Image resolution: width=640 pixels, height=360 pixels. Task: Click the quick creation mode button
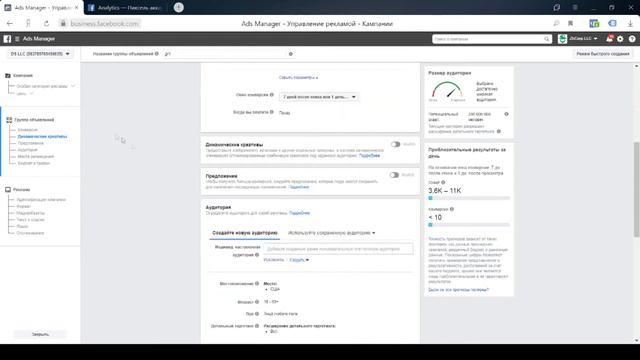click(602, 53)
